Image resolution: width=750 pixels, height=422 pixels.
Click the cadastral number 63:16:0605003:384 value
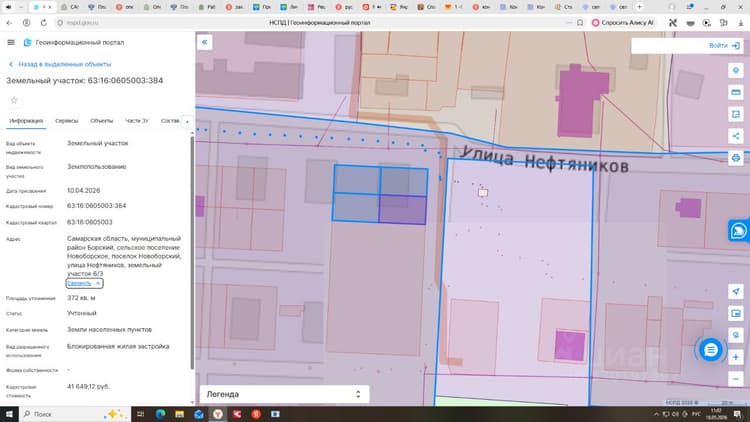97,206
